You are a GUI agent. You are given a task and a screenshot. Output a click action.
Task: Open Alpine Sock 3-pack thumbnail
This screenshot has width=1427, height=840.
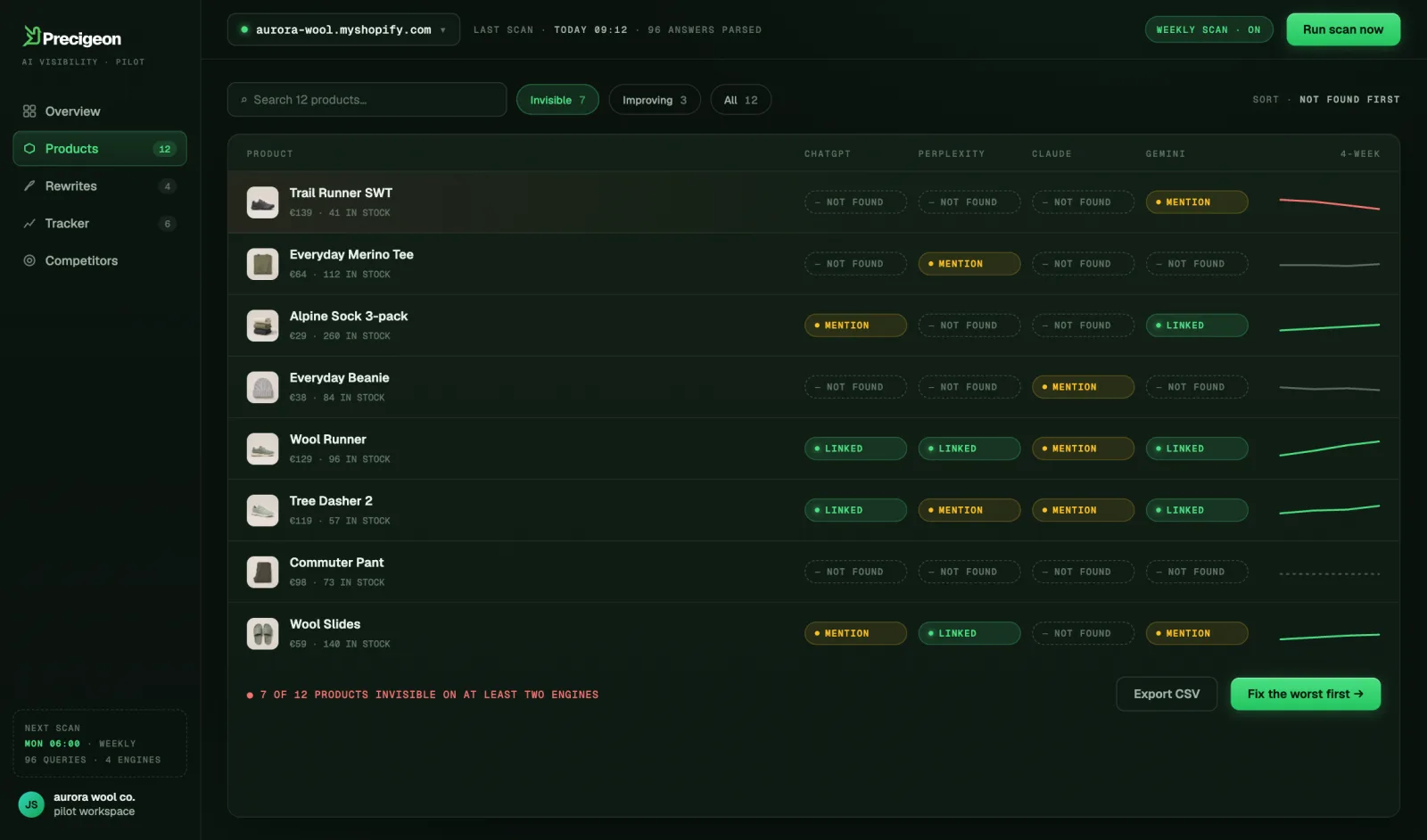click(x=262, y=325)
